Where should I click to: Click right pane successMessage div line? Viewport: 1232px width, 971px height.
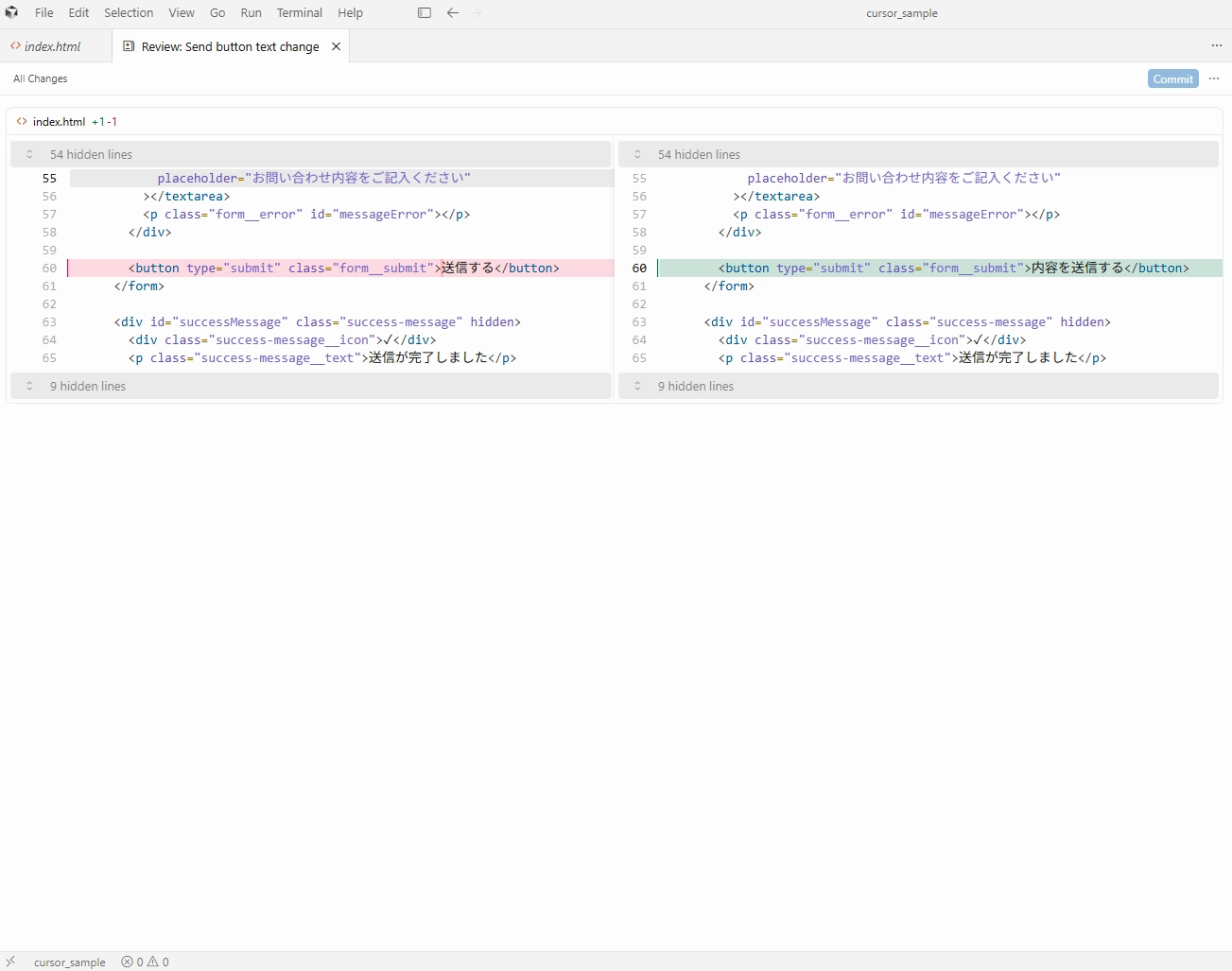(907, 322)
